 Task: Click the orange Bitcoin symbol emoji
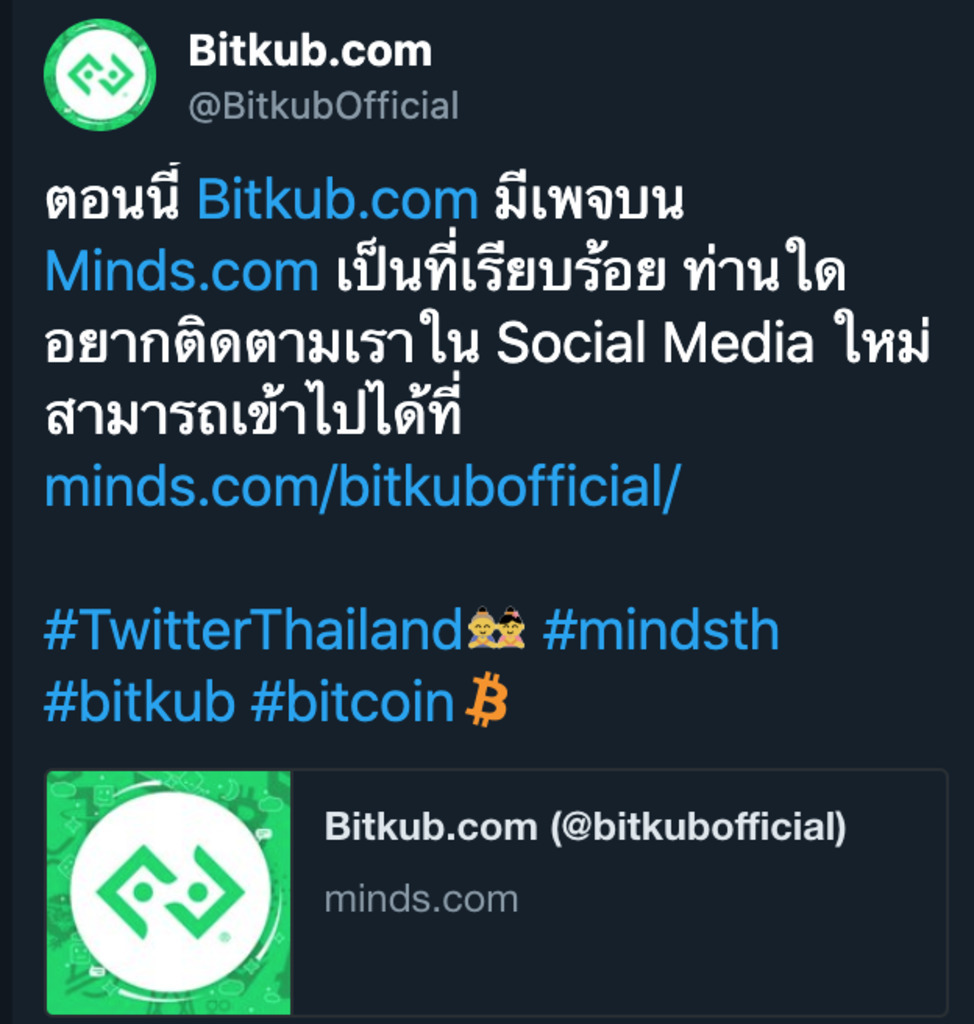click(487, 701)
